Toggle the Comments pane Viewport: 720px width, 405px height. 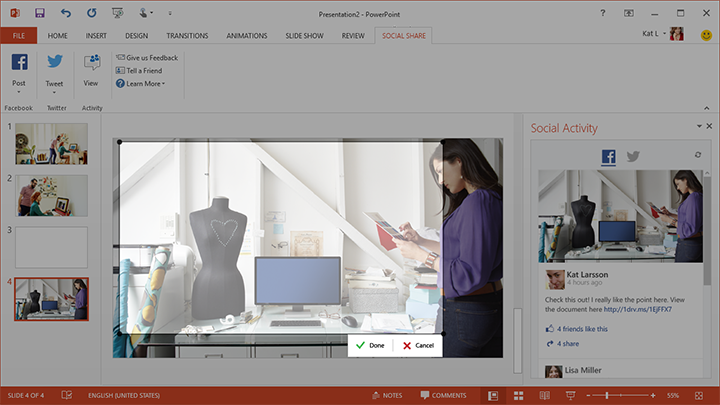(x=443, y=395)
